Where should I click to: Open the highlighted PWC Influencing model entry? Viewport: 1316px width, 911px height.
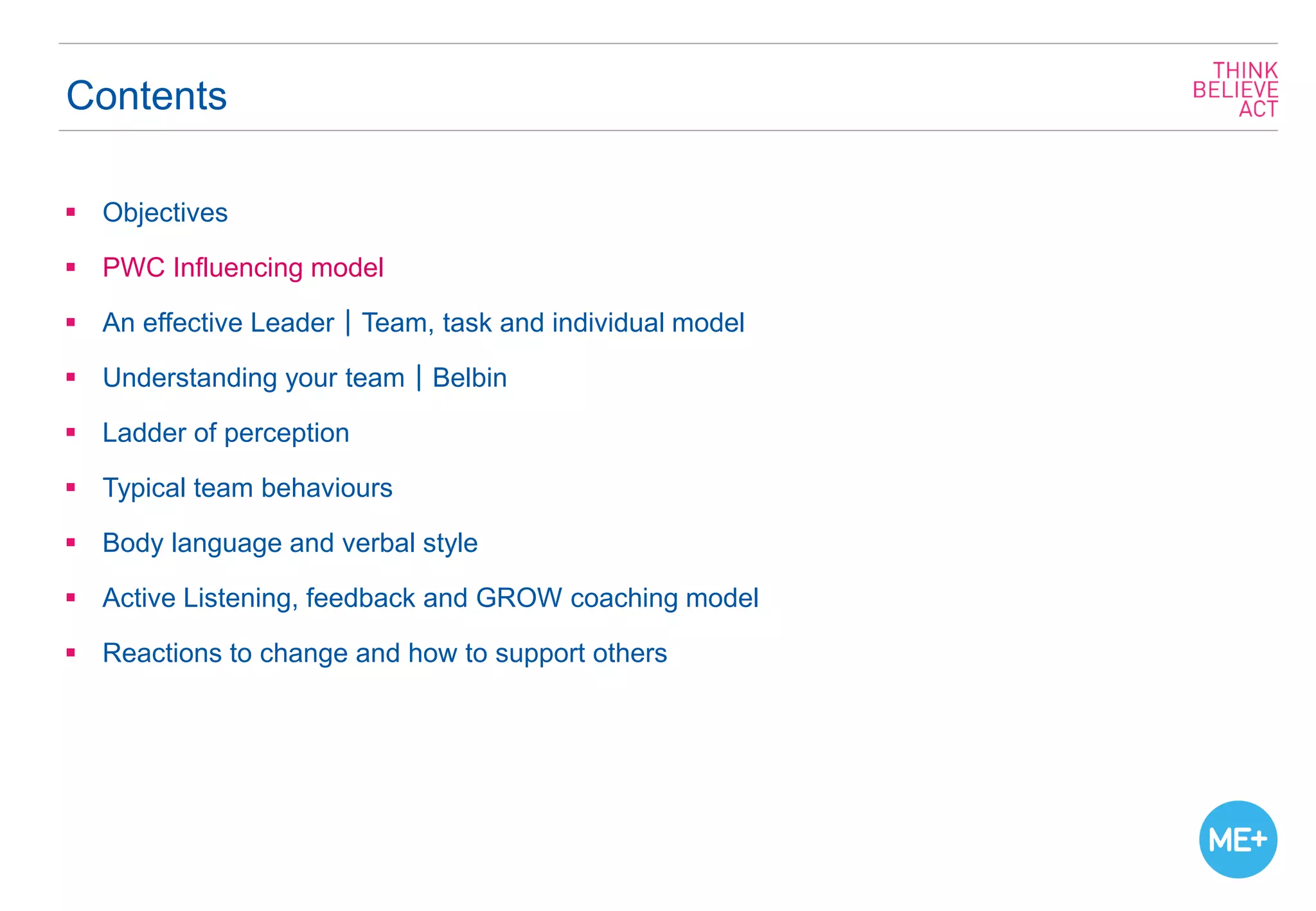coord(243,268)
